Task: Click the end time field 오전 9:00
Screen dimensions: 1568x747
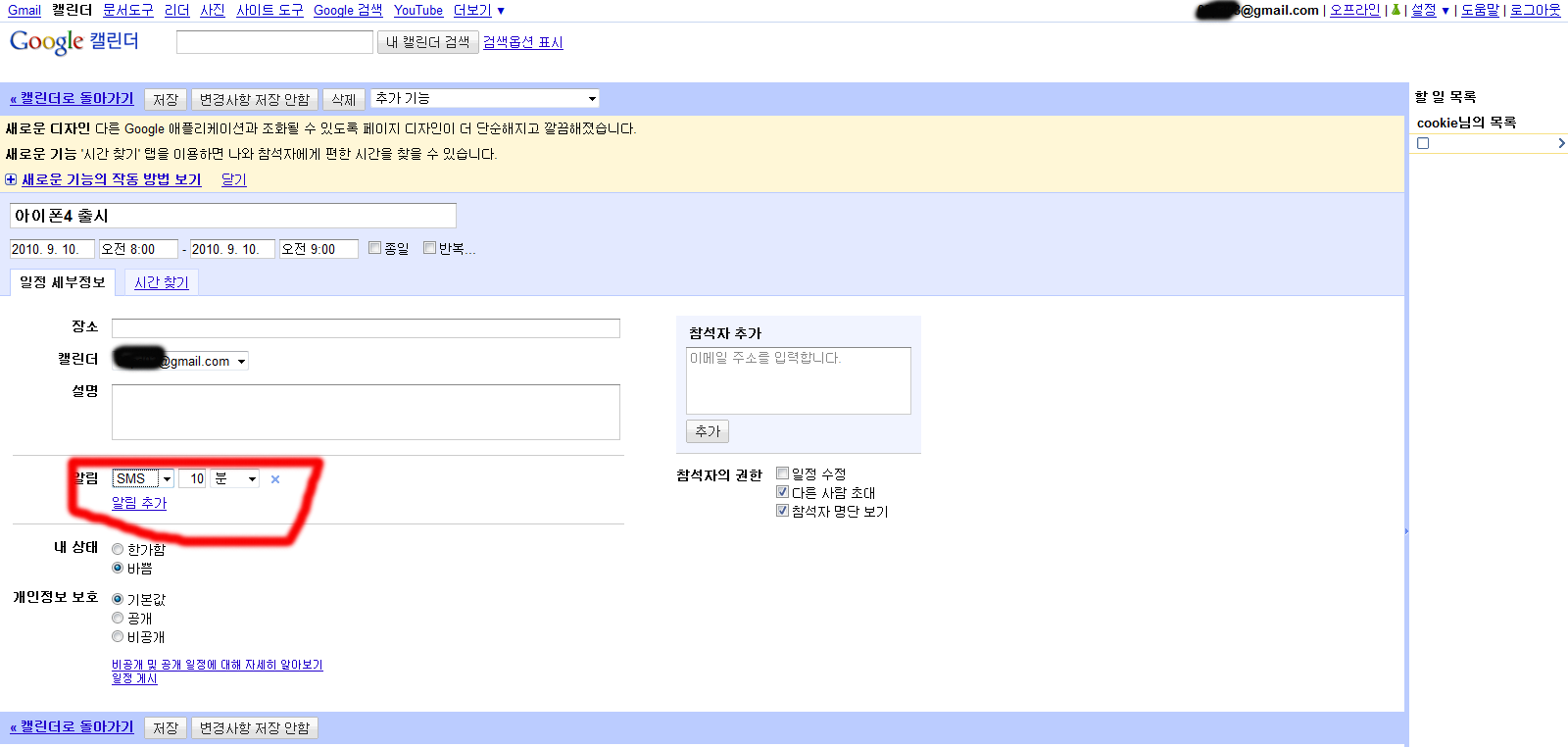Action: (318, 249)
